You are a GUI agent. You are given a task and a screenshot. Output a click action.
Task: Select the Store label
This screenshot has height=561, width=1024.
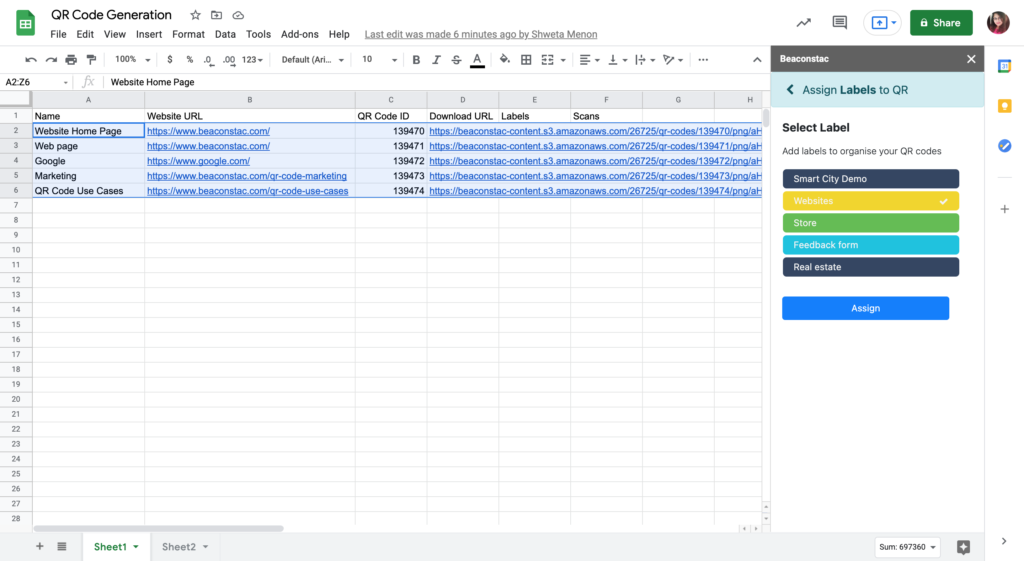point(871,223)
